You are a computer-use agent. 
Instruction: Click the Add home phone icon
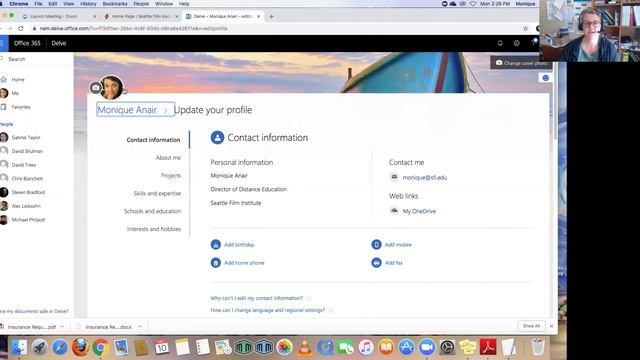pyautogui.click(x=216, y=263)
